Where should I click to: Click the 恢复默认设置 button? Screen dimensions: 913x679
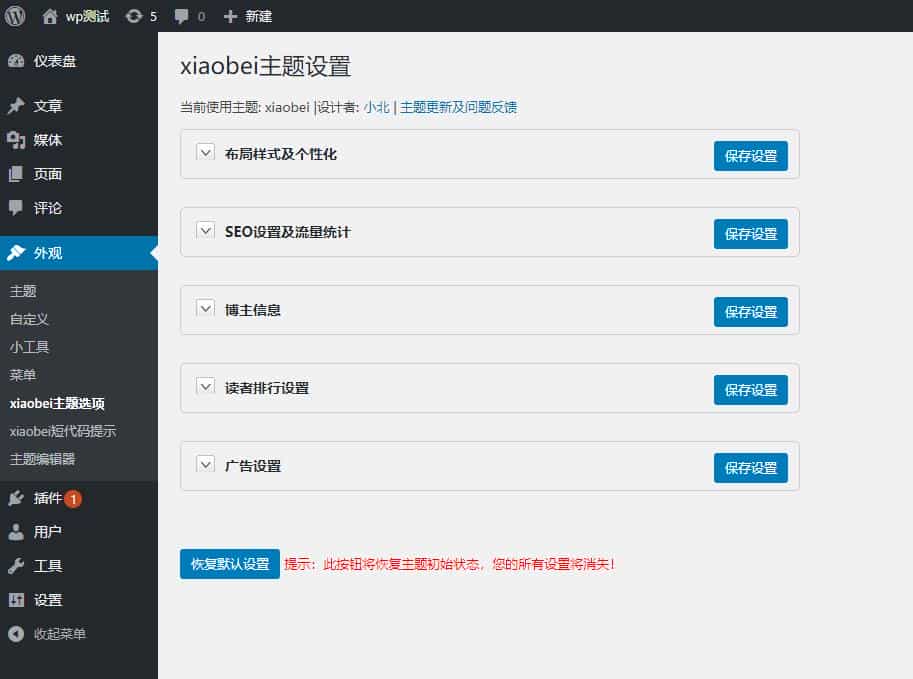pyautogui.click(x=230, y=564)
